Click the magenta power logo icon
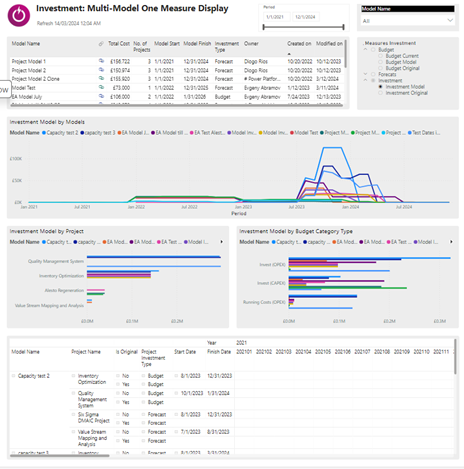Viewport: 464px width, 469px height. point(19,15)
